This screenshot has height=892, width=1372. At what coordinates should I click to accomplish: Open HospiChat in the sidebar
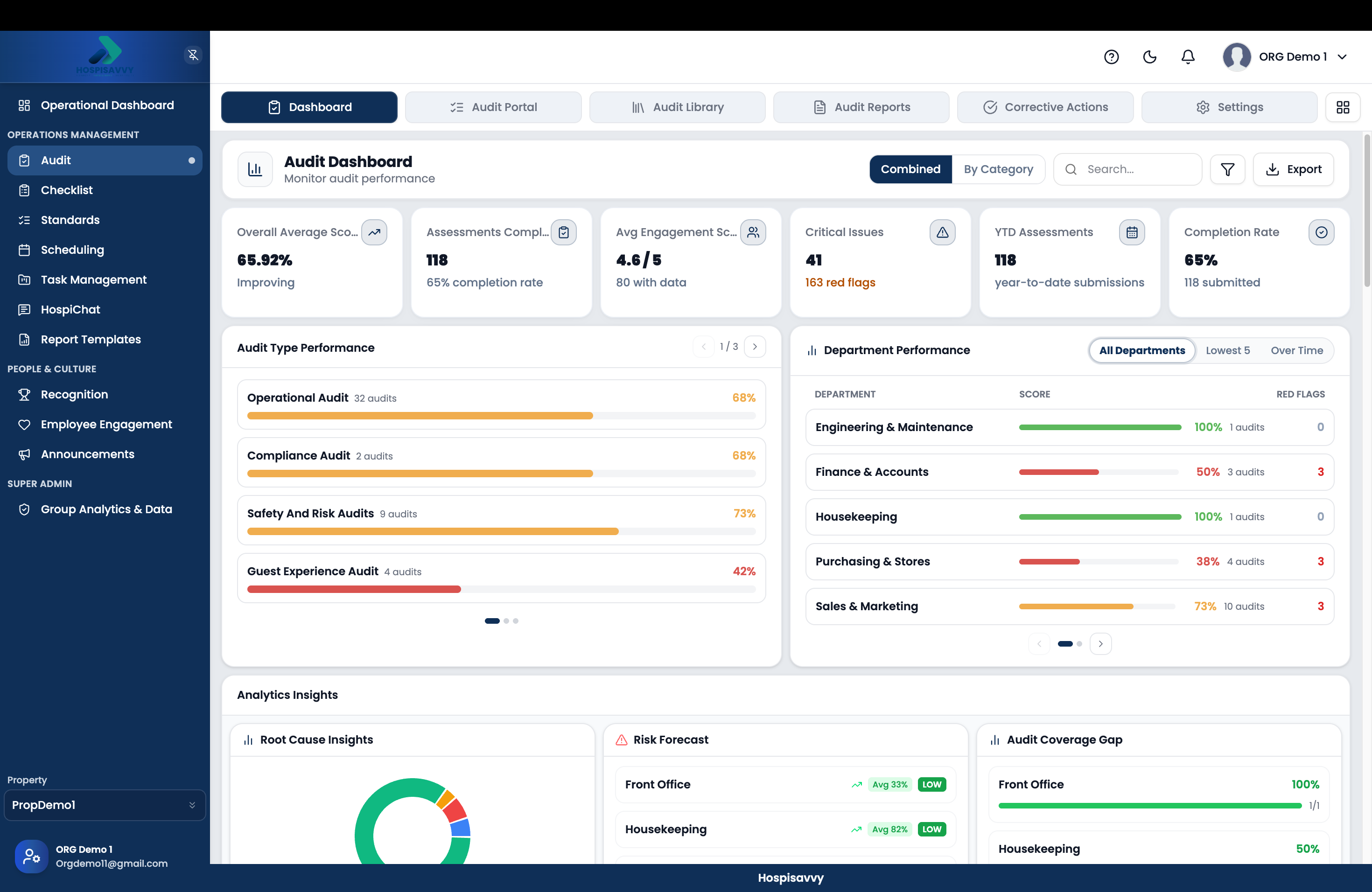click(x=105, y=310)
